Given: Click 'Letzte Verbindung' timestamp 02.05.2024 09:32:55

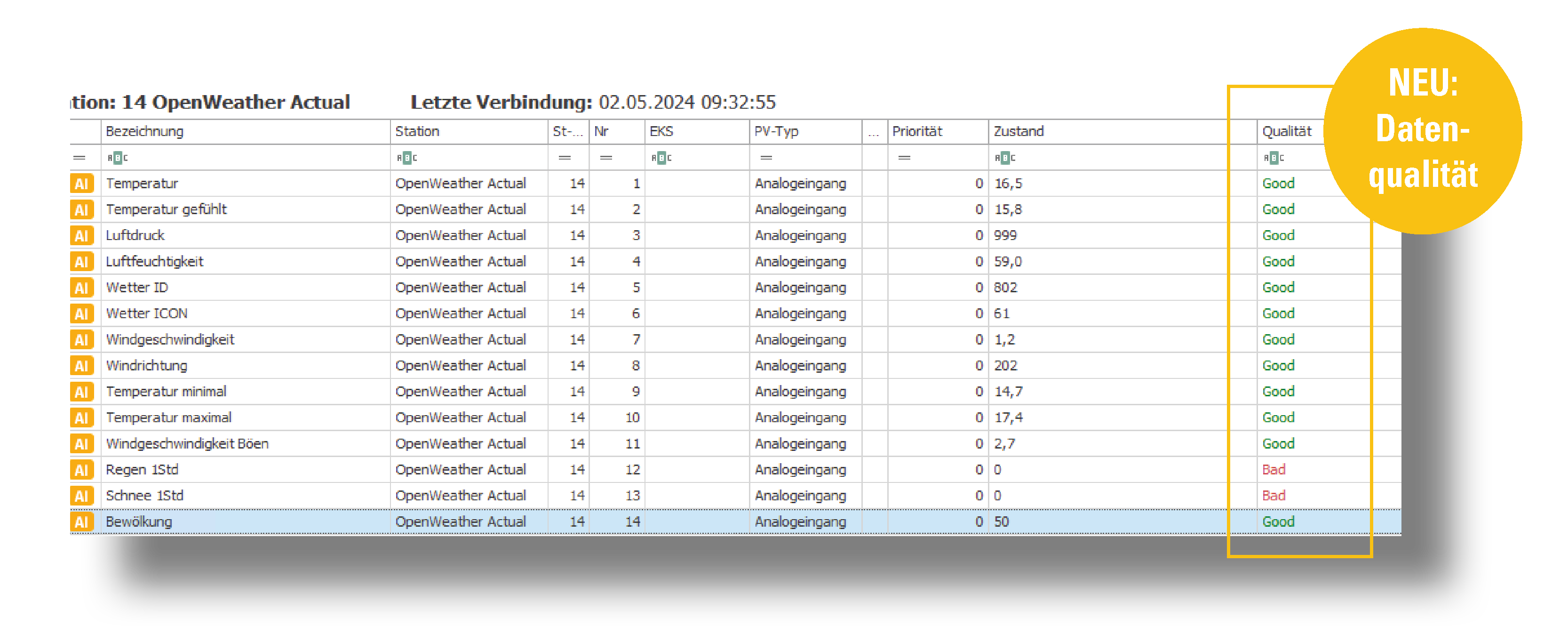Looking at the screenshot, I should [687, 102].
